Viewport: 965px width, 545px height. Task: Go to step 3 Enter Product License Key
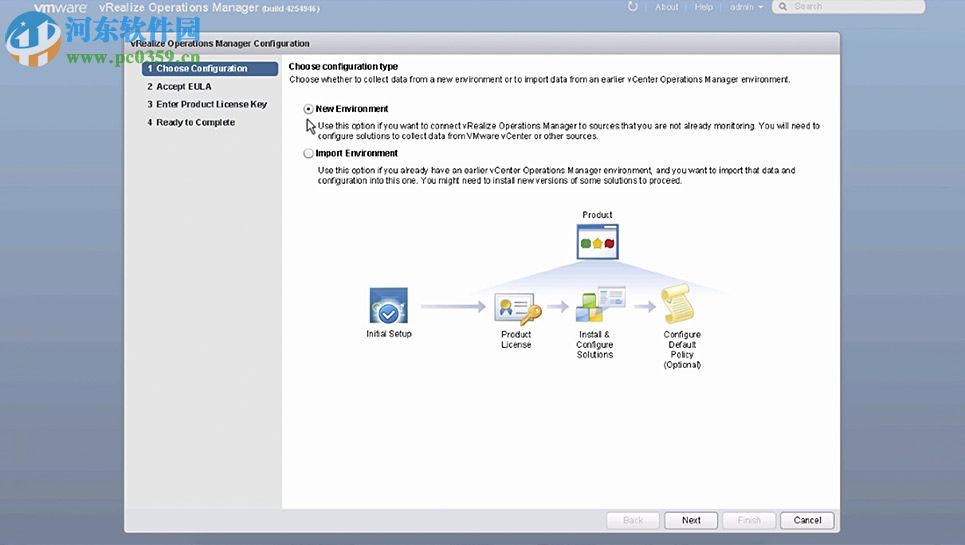pyautogui.click(x=207, y=105)
